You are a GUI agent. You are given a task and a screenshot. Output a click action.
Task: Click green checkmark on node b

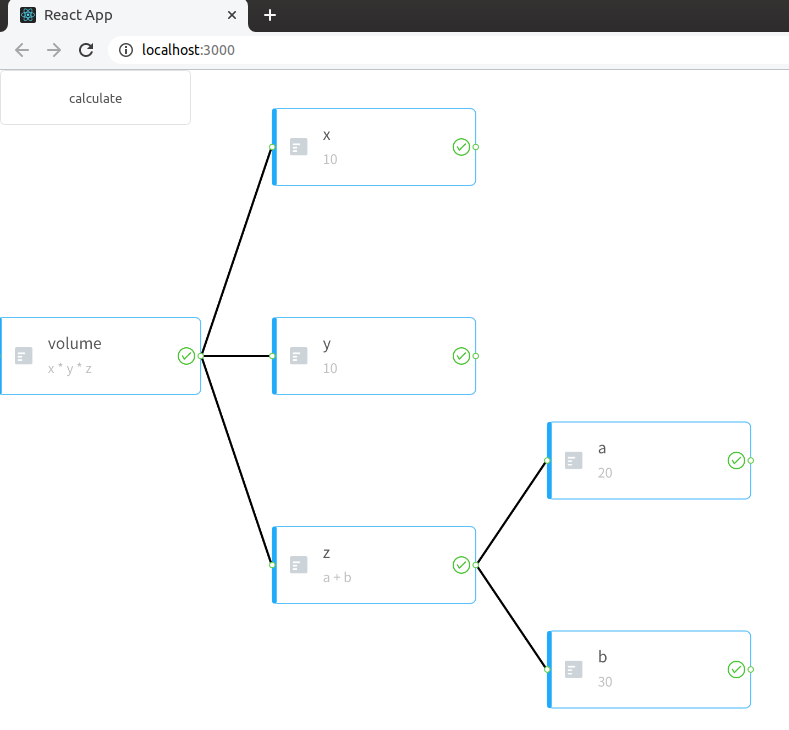pos(736,669)
